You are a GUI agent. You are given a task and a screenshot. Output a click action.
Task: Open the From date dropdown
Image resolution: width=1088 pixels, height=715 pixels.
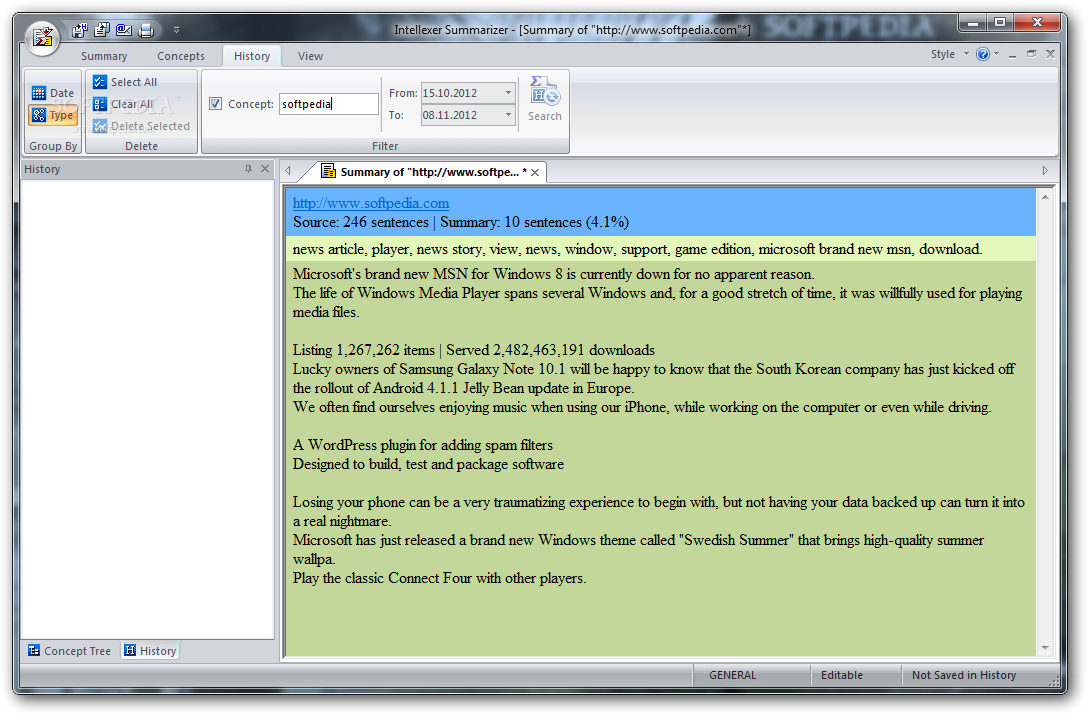508,93
